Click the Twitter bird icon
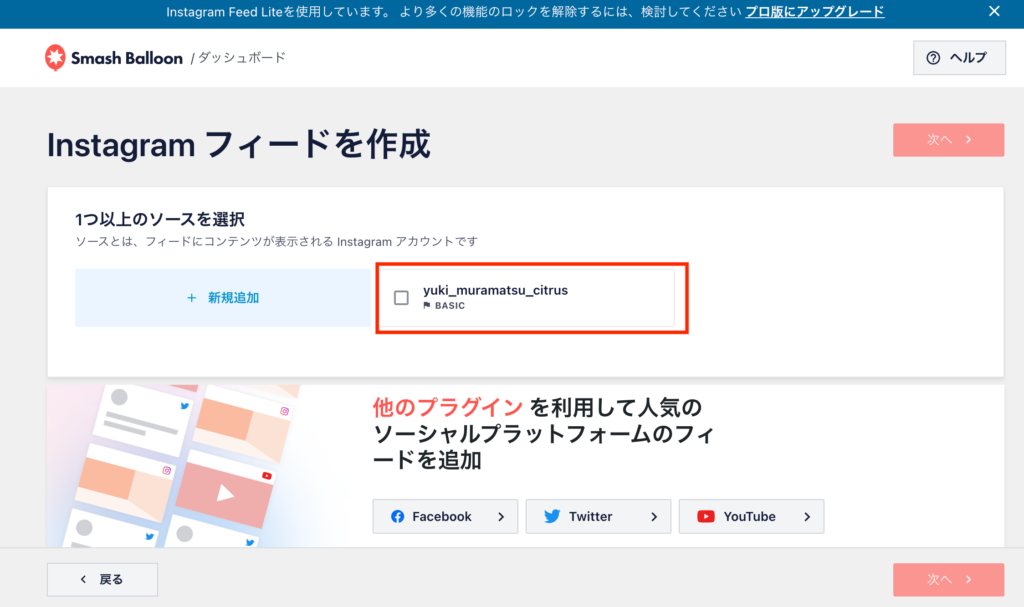1024x607 pixels. click(x=552, y=517)
